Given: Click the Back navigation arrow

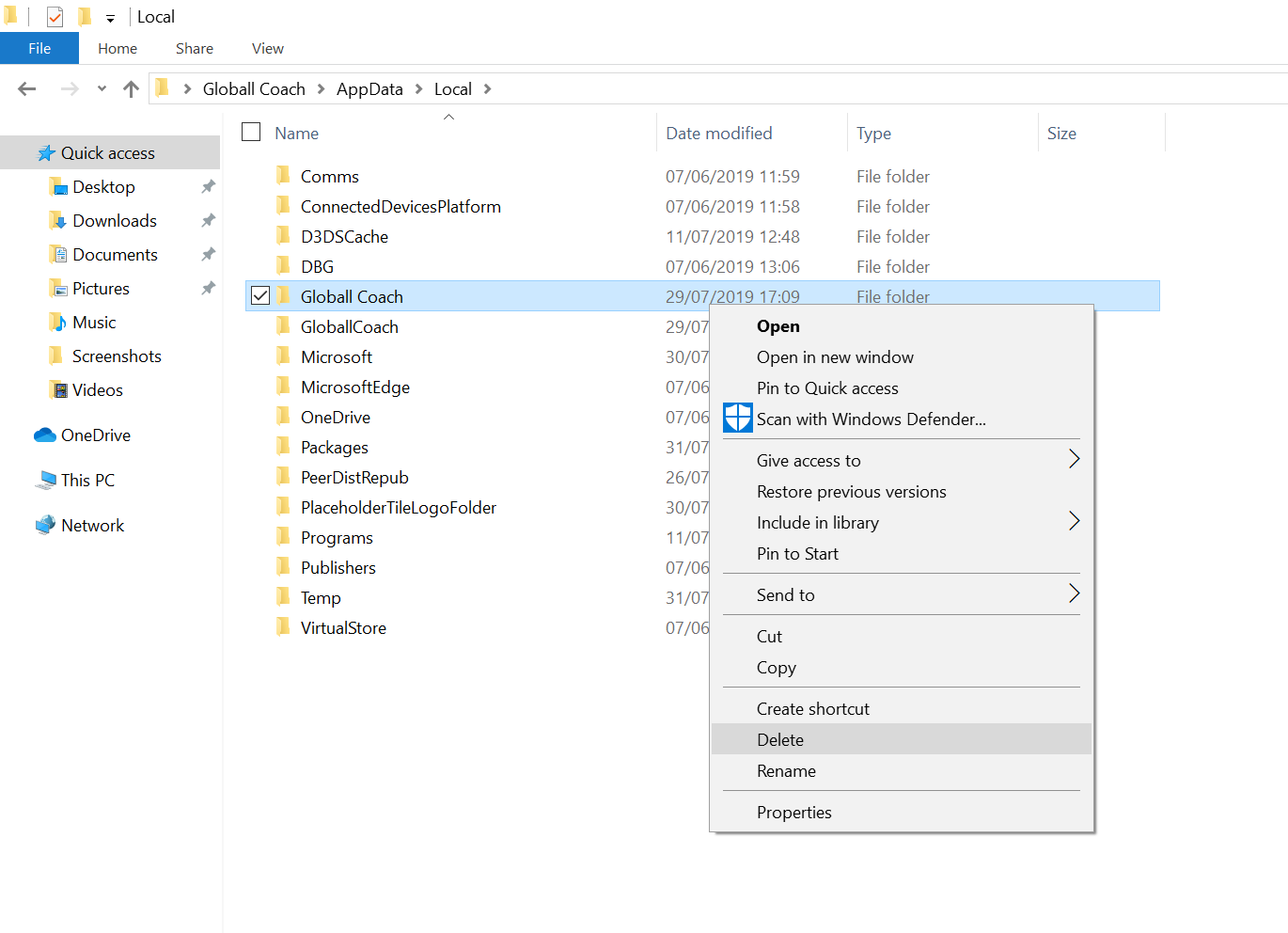Looking at the screenshot, I should 27,89.
